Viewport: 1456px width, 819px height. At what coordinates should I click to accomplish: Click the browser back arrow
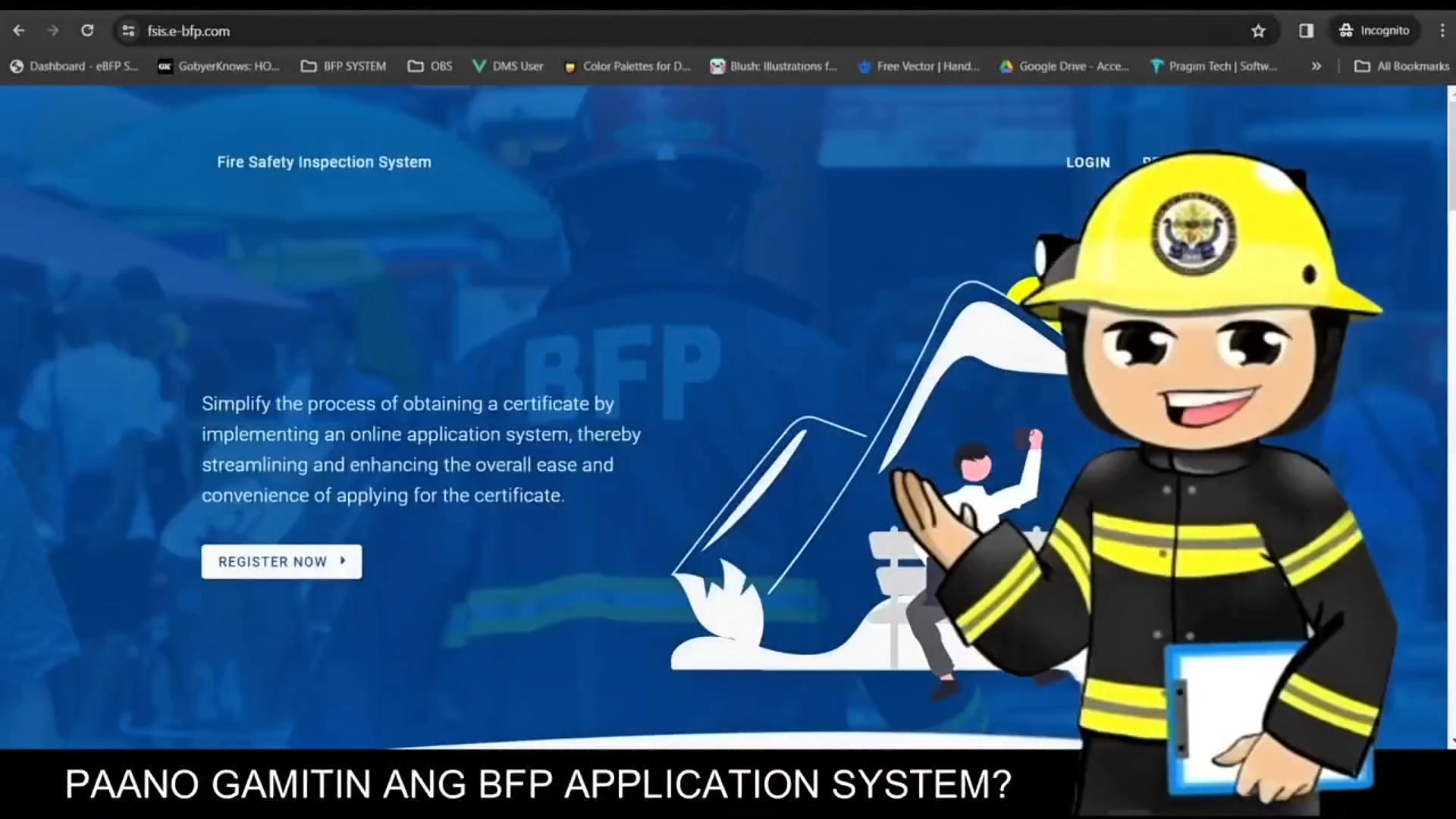(x=19, y=30)
